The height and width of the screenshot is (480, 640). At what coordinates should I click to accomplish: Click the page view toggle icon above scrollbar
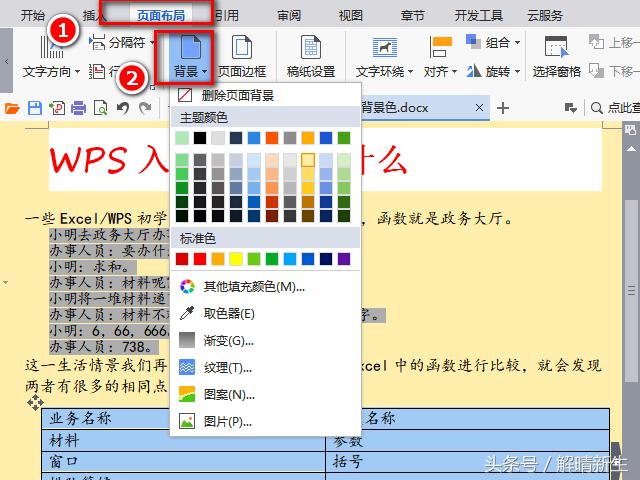[x=630, y=130]
